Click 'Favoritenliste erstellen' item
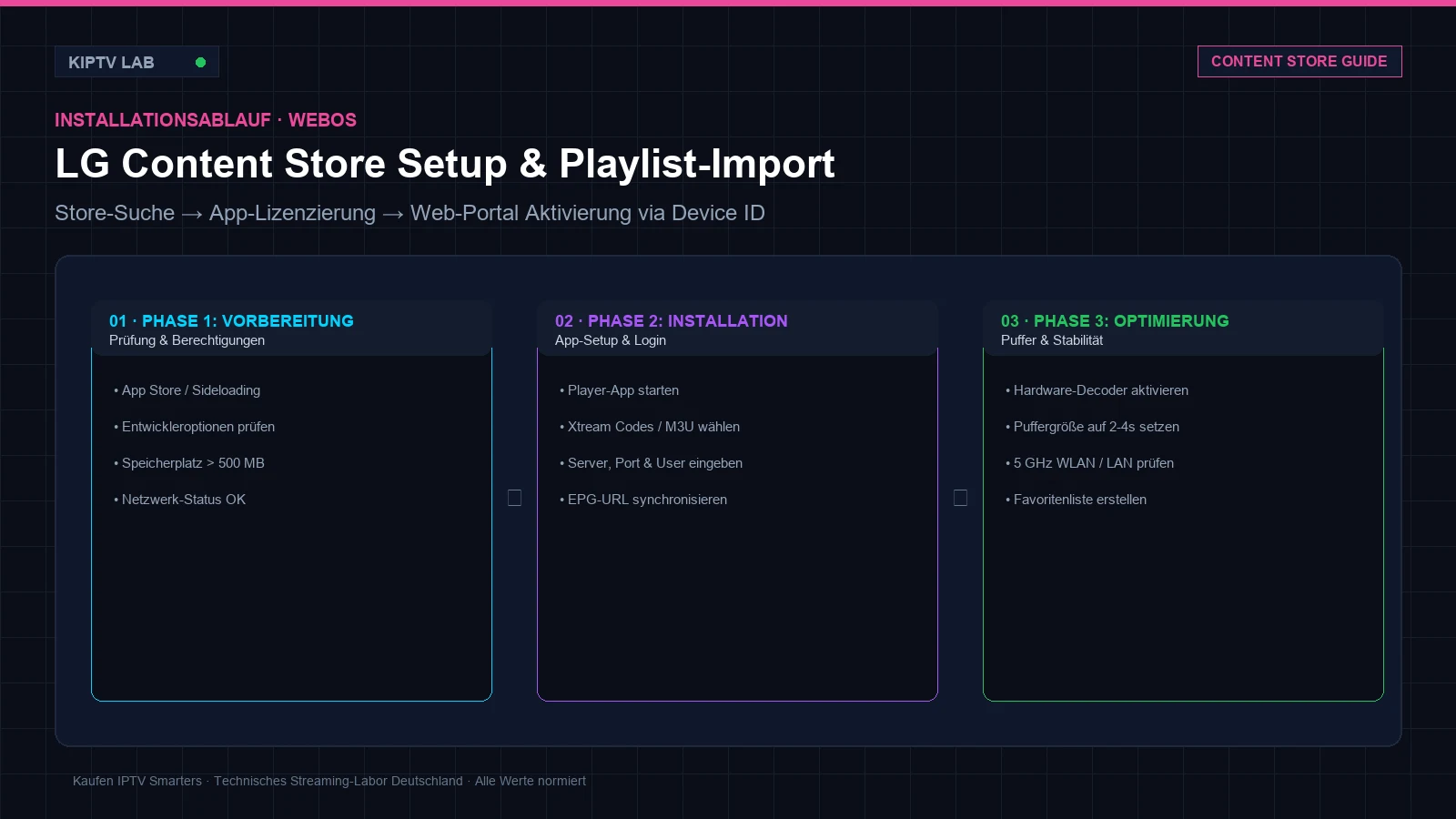The width and height of the screenshot is (1456, 819). [1077, 500]
